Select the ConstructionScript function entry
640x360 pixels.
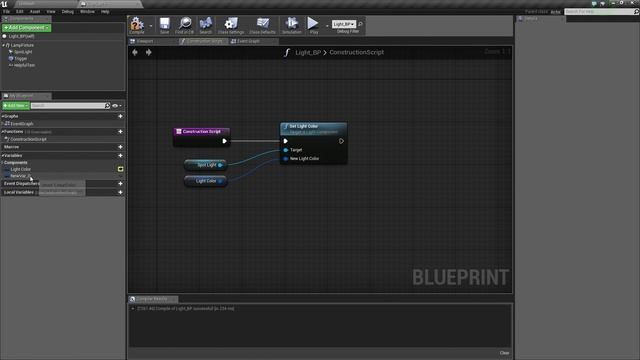point(63,139)
